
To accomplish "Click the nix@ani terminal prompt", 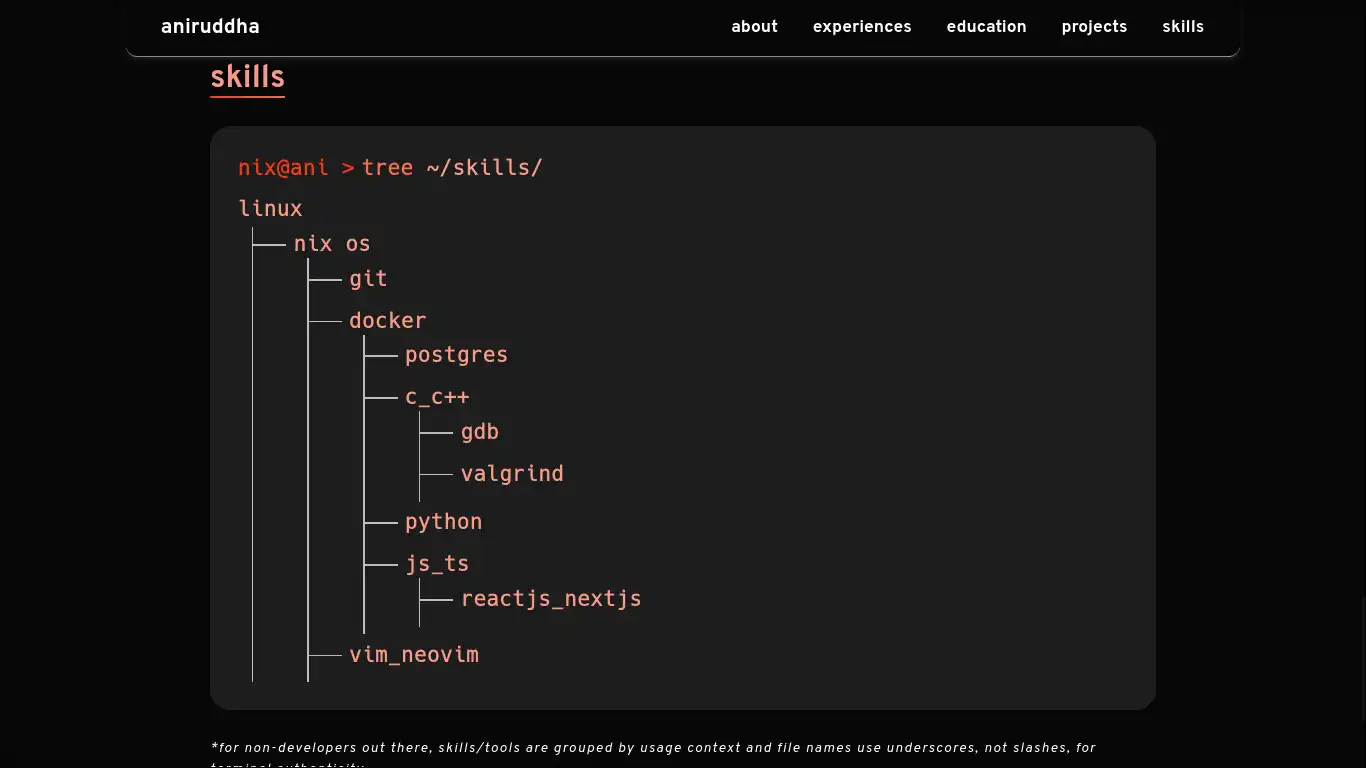I will pos(283,168).
